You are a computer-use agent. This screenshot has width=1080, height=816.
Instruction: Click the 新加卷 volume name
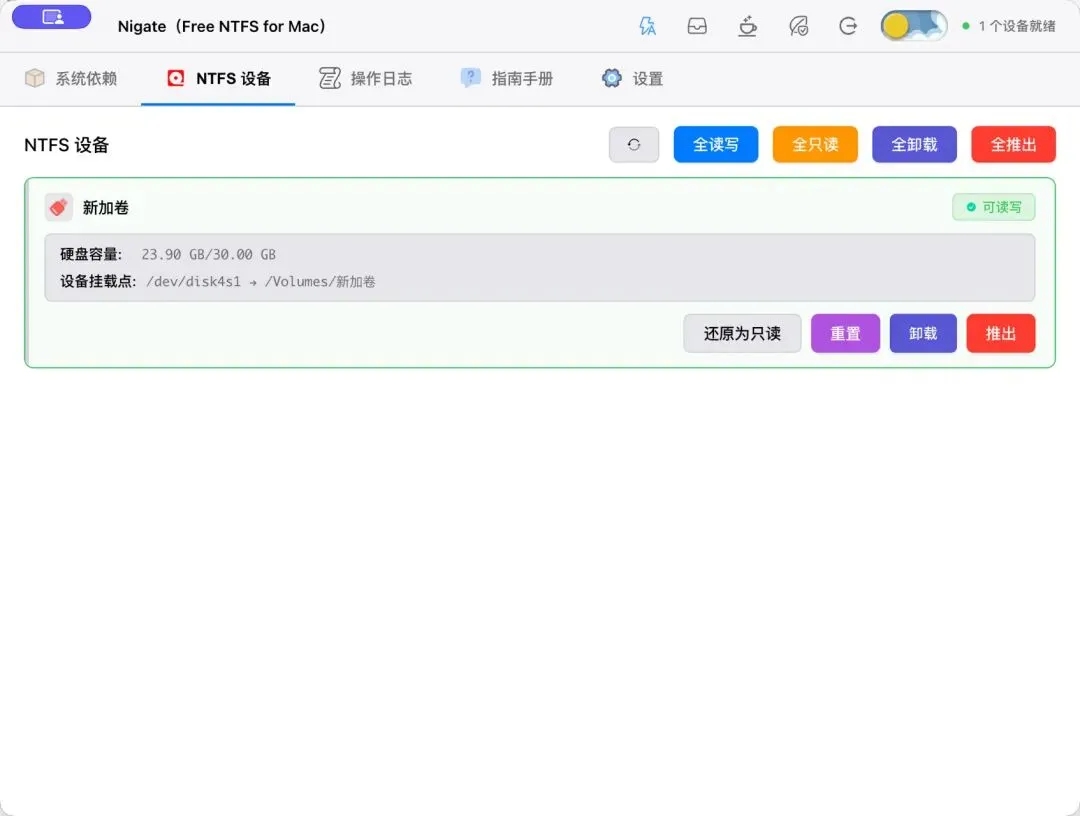click(105, 208)
